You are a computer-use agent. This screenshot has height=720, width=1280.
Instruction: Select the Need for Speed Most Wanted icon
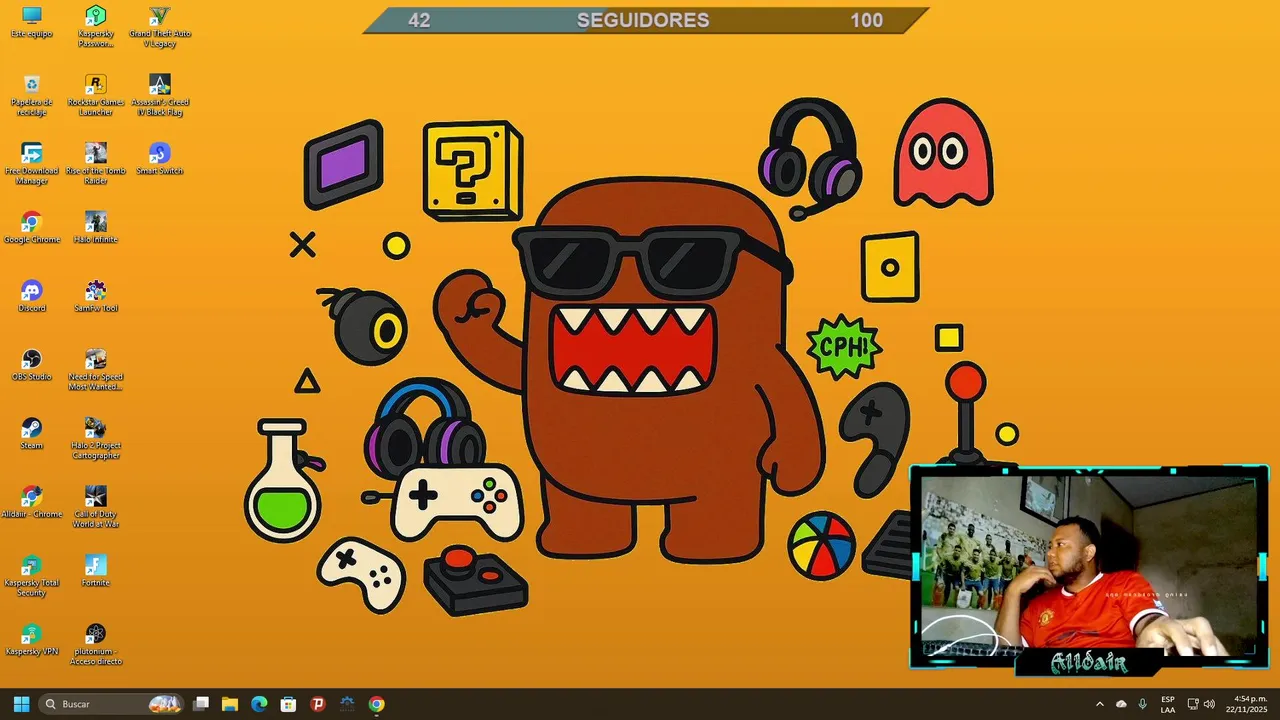96,370
